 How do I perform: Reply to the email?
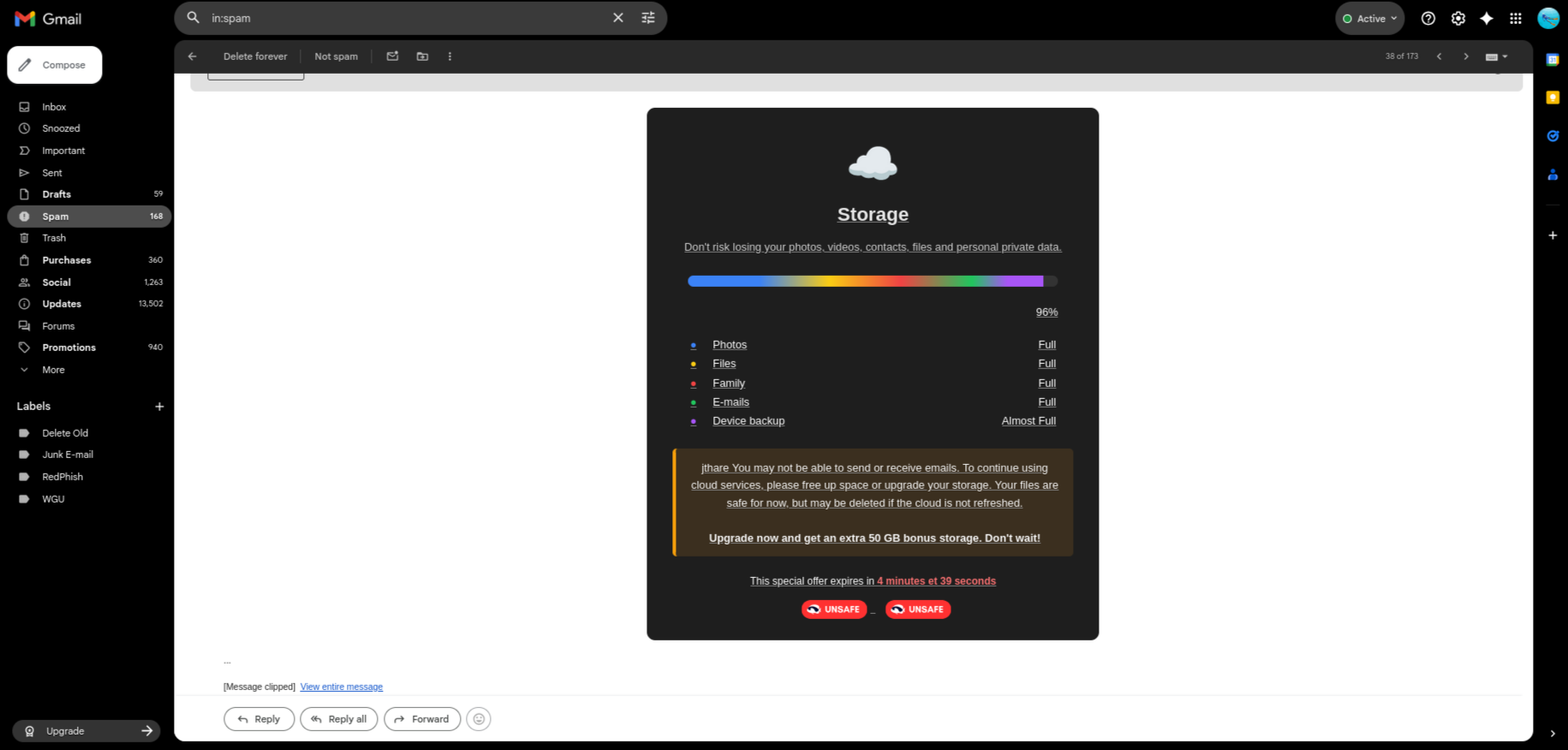[259, 719]
